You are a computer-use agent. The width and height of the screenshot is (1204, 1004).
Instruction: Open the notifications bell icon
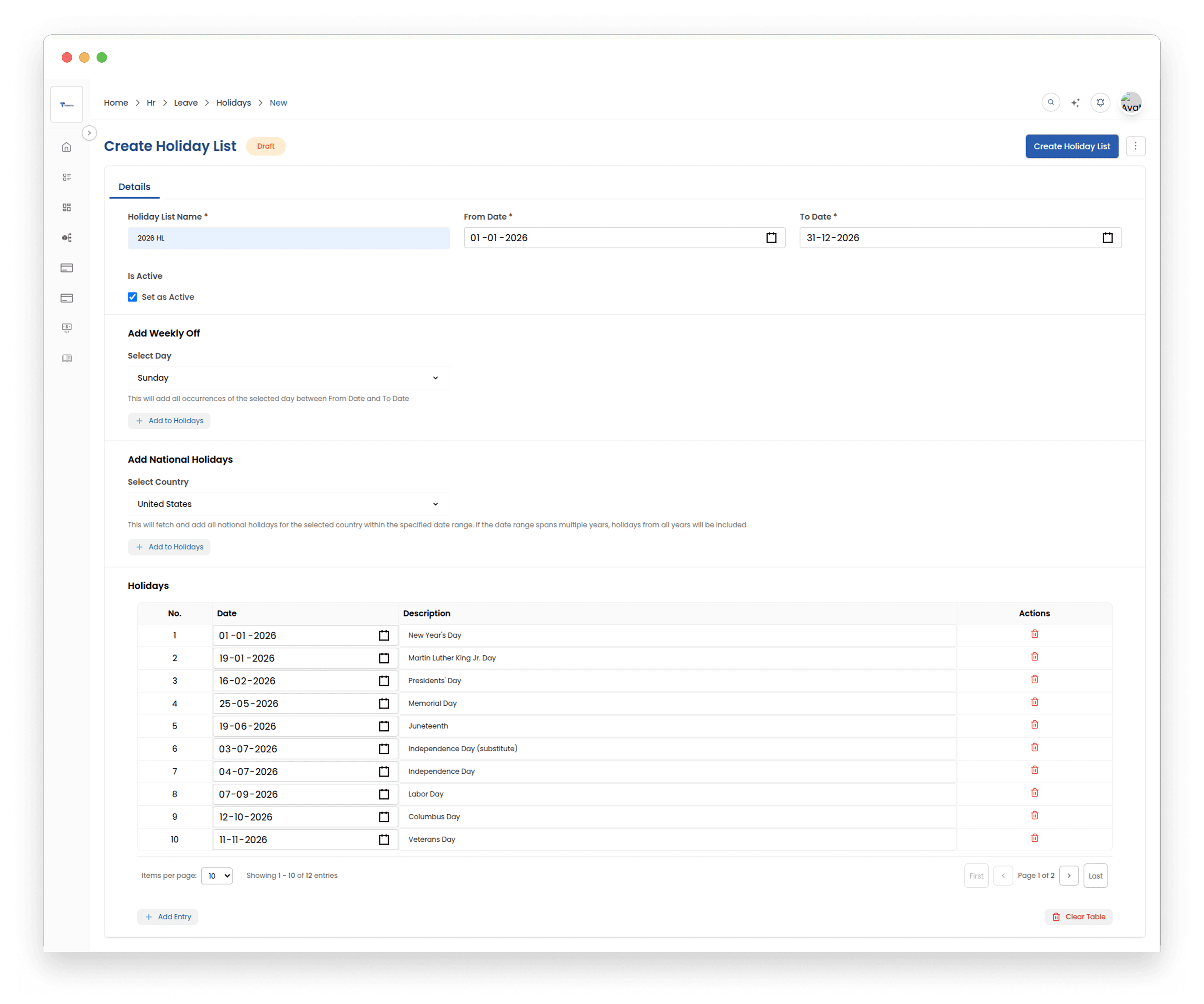coord(1100,103)
